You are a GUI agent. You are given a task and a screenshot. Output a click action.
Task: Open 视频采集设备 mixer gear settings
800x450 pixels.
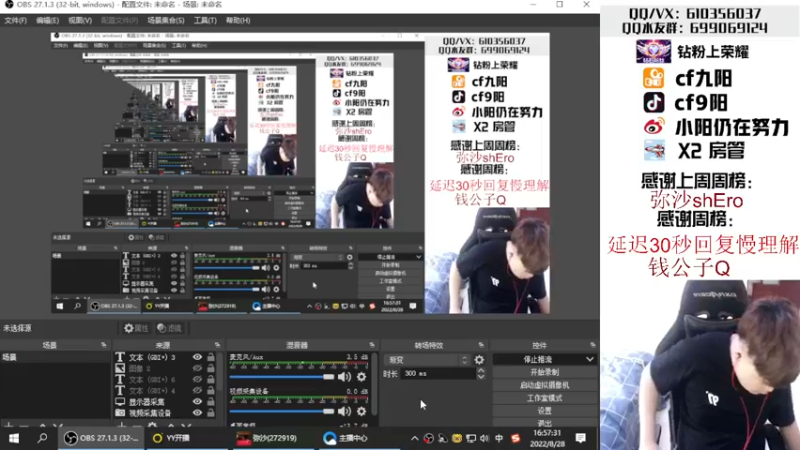362,411
